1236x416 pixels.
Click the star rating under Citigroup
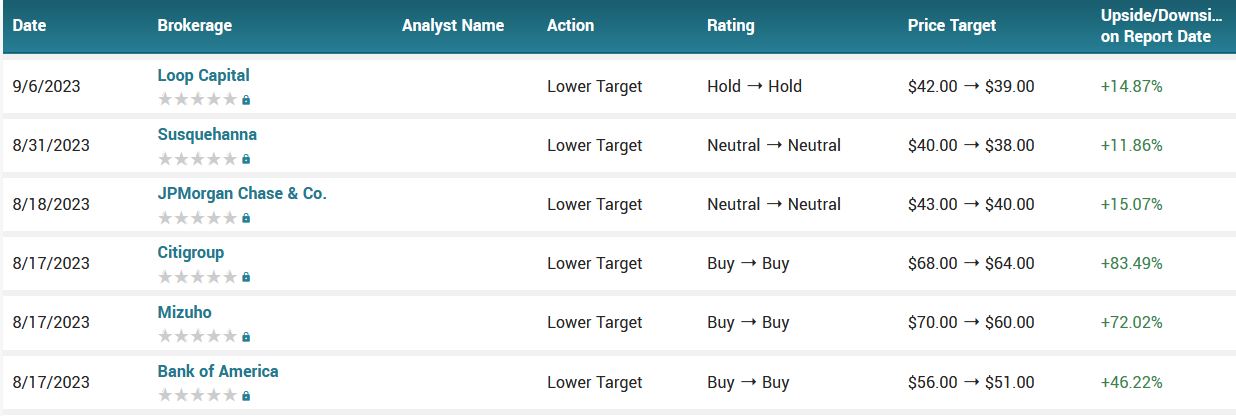click(198, 276)
